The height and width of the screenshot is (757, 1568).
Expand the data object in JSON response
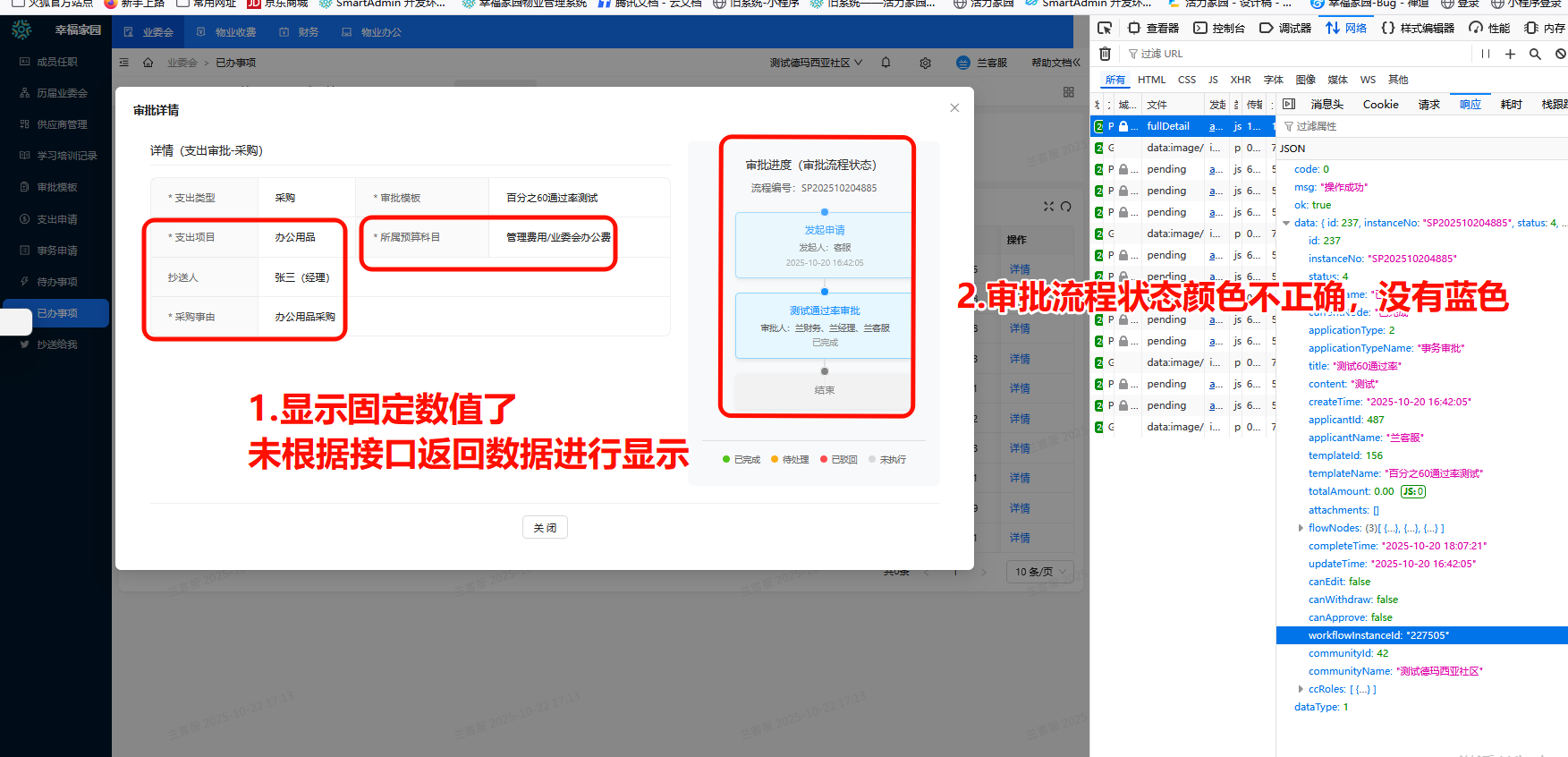click(1286, 223)
